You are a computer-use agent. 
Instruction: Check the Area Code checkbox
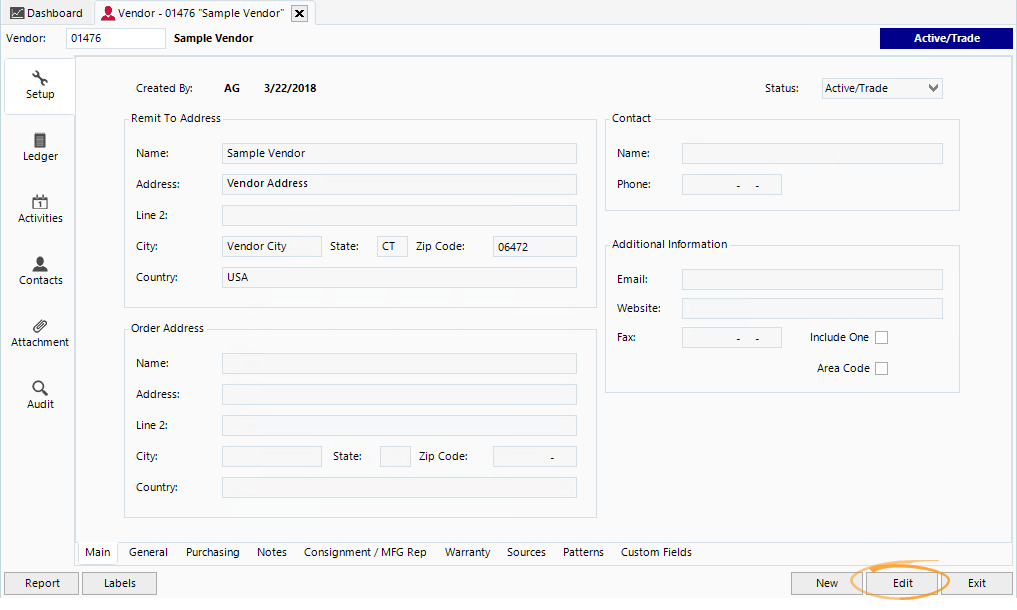tap(881, 368)
